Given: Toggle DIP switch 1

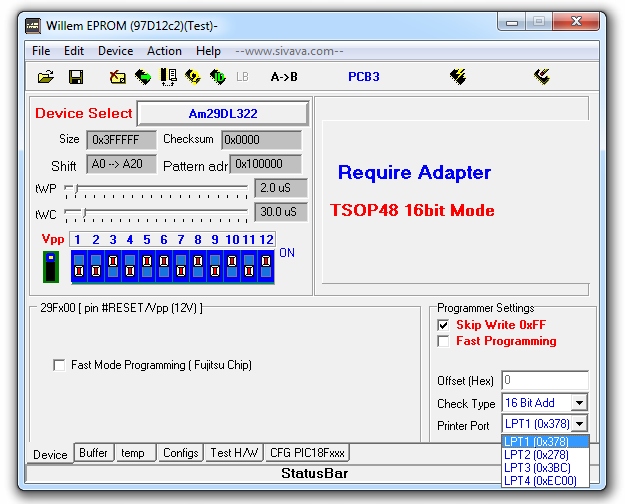Looking at the screenshot, I should click(79, 266).
